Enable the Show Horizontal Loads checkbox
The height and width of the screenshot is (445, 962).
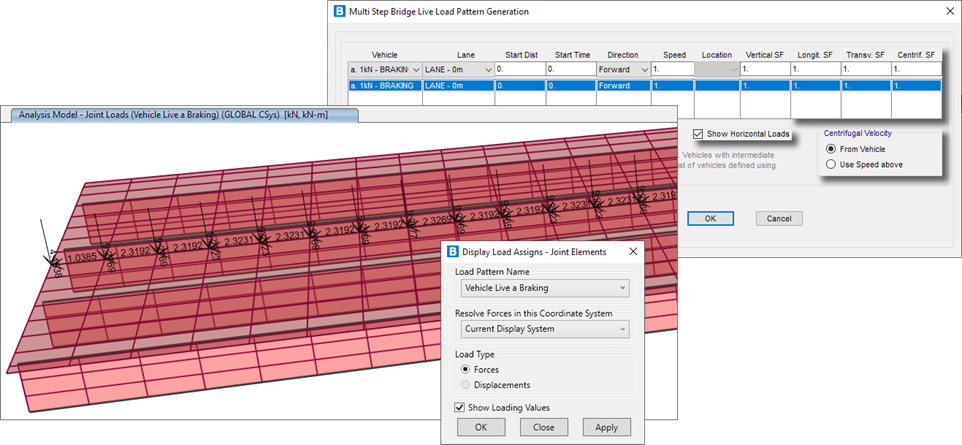point(698,134)
